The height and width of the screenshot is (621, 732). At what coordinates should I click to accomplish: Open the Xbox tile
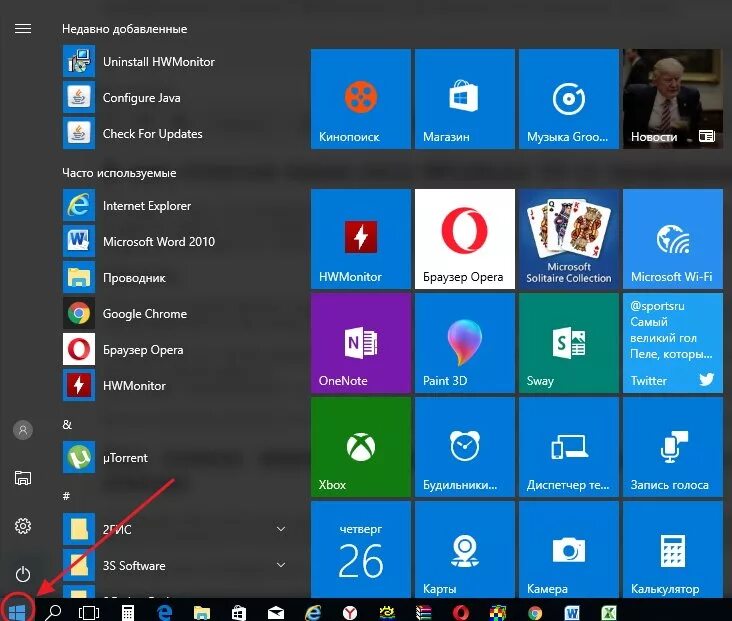(361, 447)
